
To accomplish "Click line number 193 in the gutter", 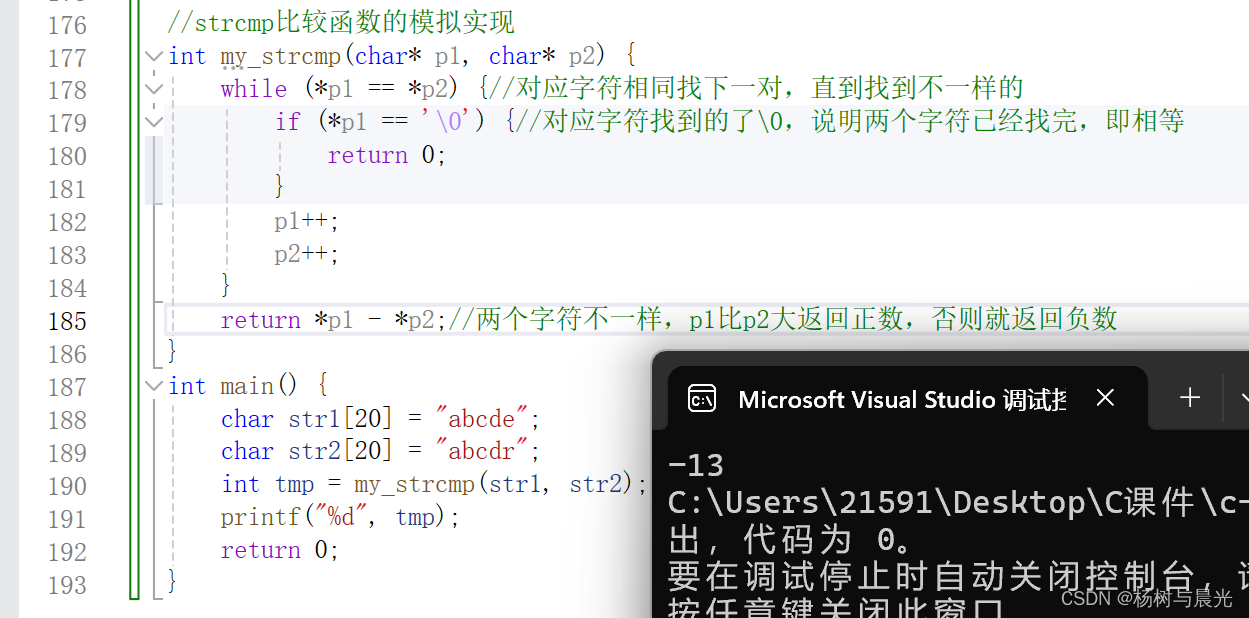I will pos(67,585).
